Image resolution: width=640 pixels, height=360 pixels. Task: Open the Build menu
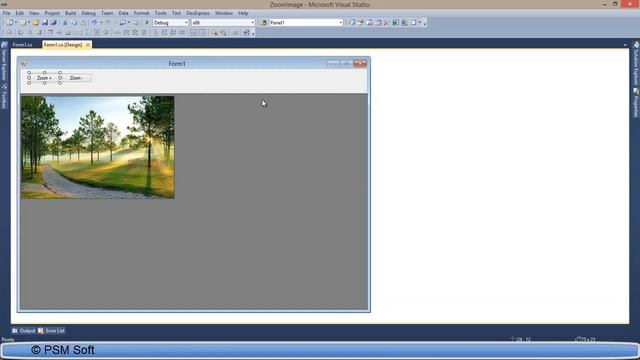pos(70,13)
